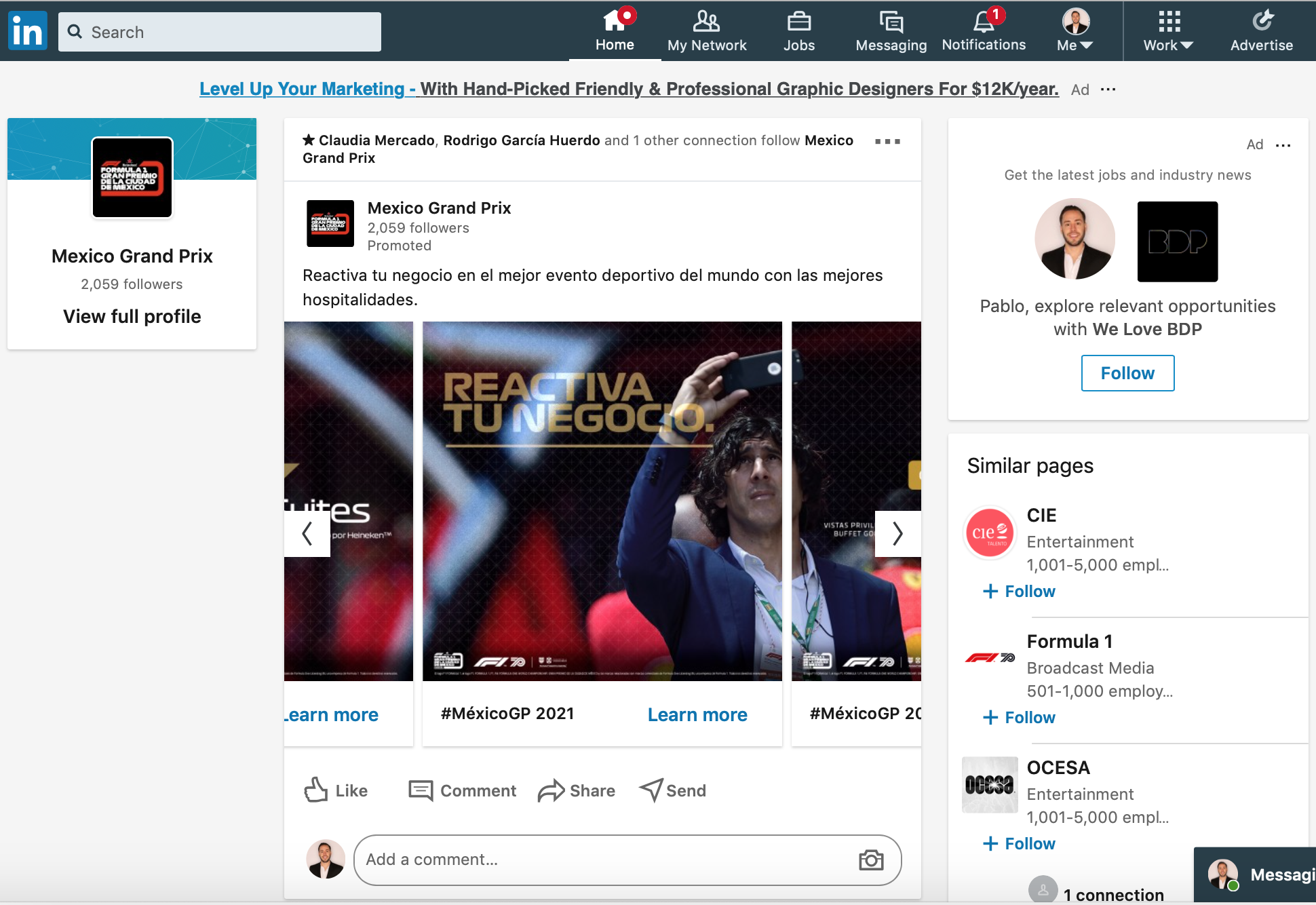Follow the OCESA page
Screen dimensions: 1316x905
(1019, 844)
